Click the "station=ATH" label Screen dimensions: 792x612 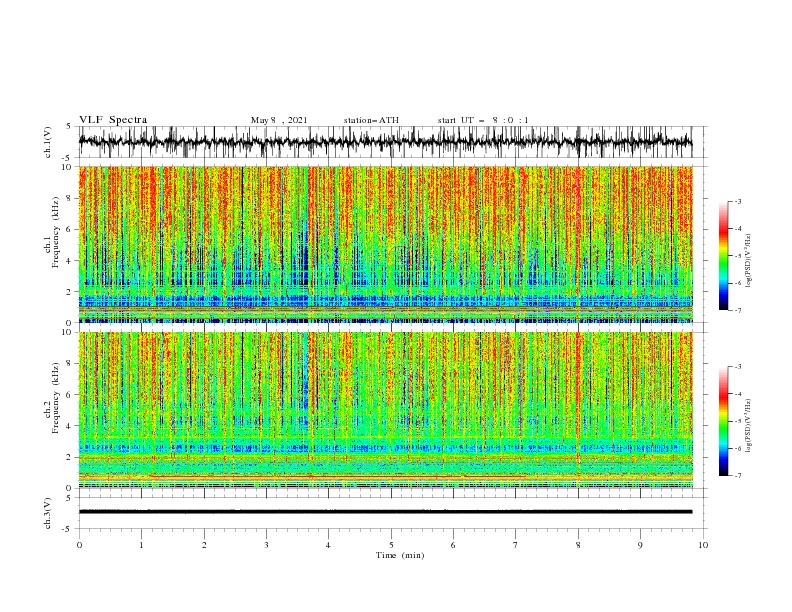(x=371, y=120)
